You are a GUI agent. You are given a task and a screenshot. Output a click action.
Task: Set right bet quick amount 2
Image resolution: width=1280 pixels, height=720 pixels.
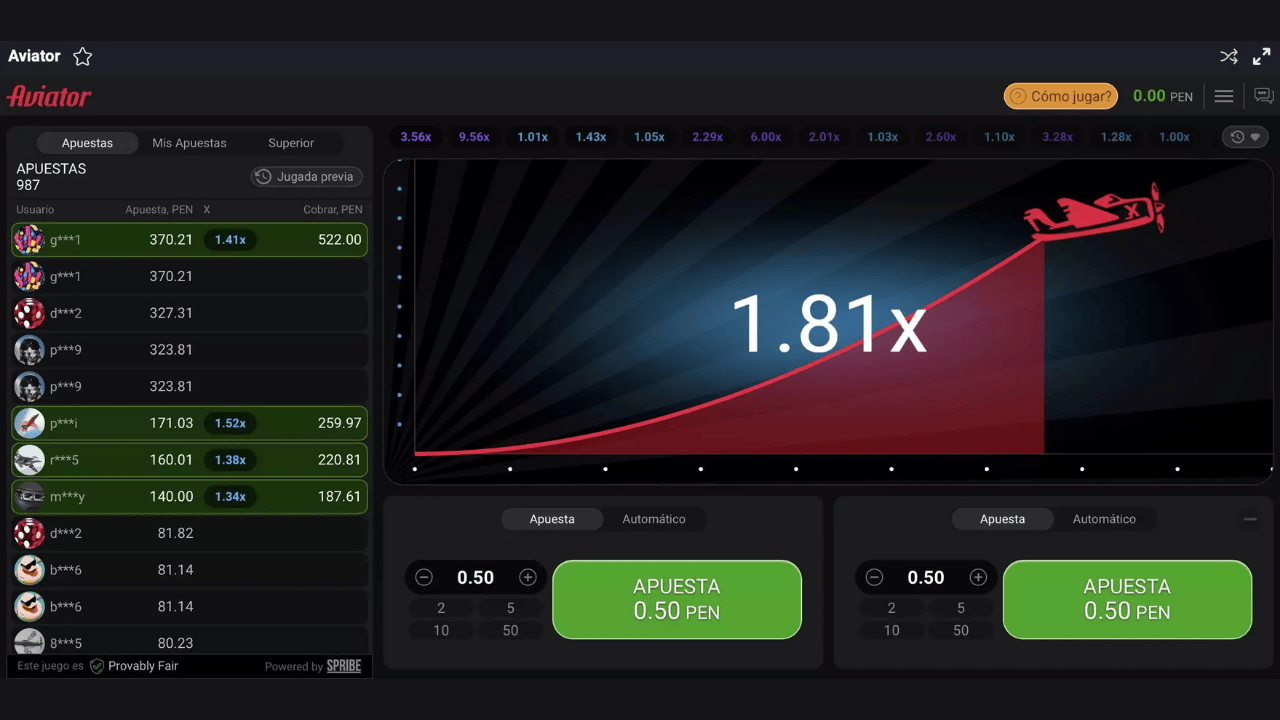coord(891,608)
